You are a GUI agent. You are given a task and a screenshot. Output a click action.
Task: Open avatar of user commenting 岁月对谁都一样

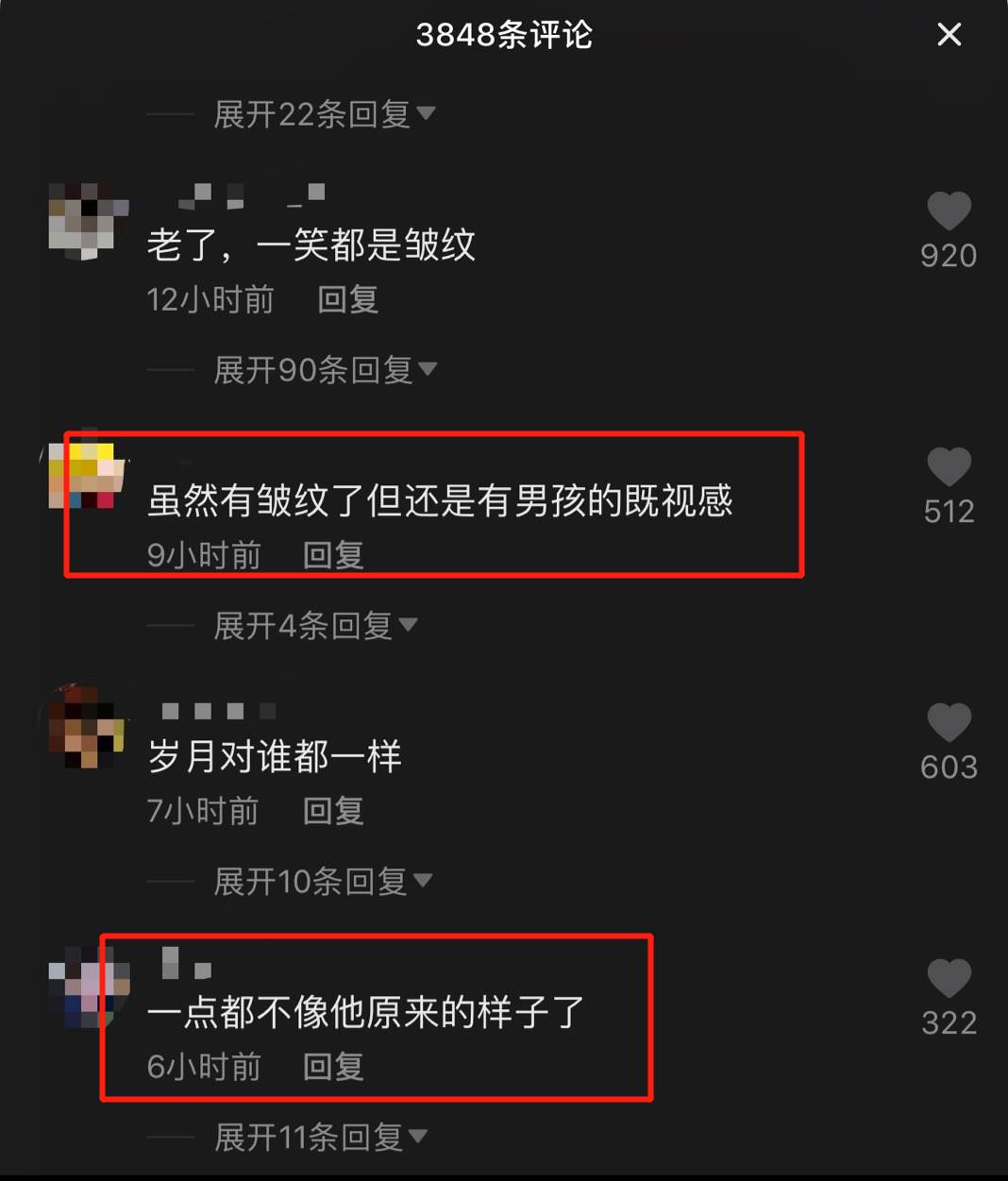pyautogui.click(x=88, y=728)
